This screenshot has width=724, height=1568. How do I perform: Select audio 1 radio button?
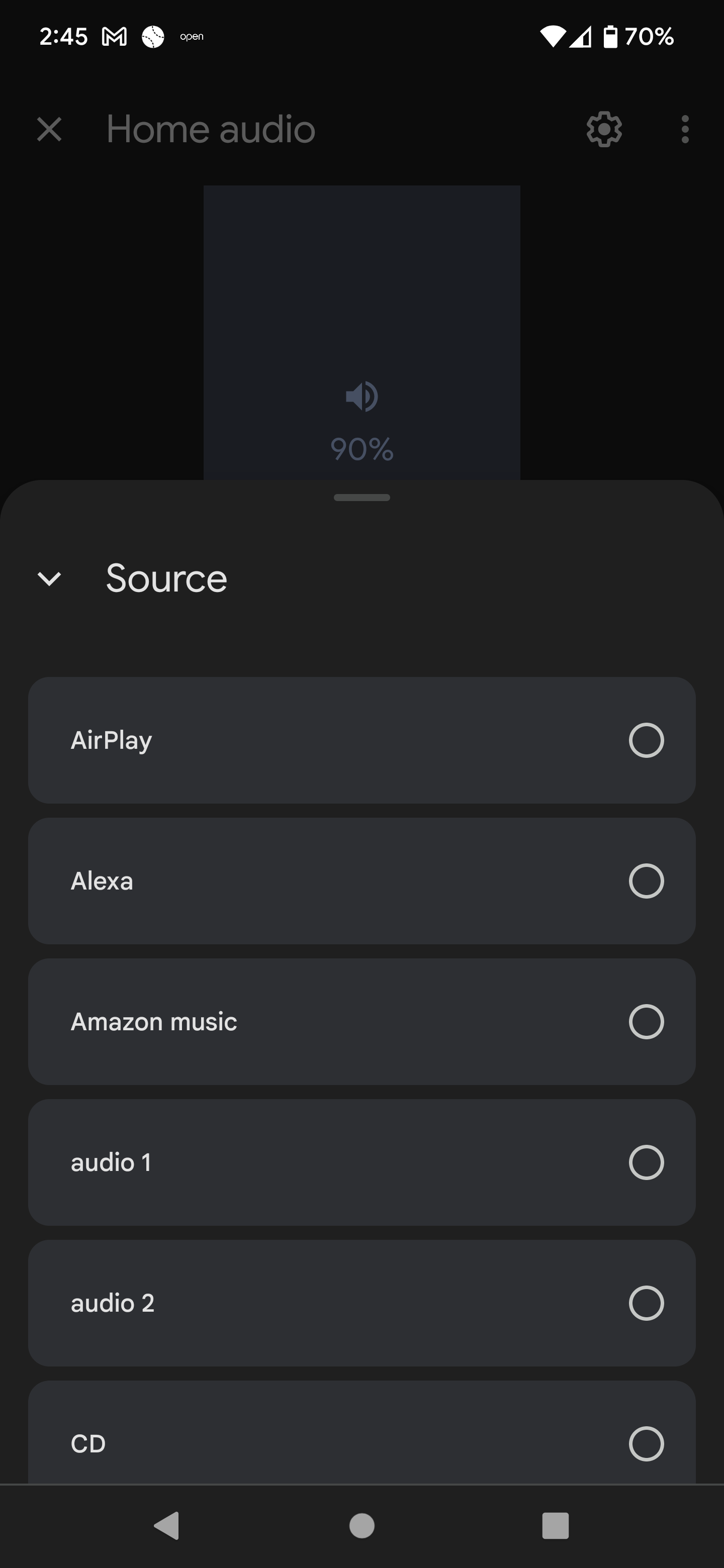[x=646, y=1162]
